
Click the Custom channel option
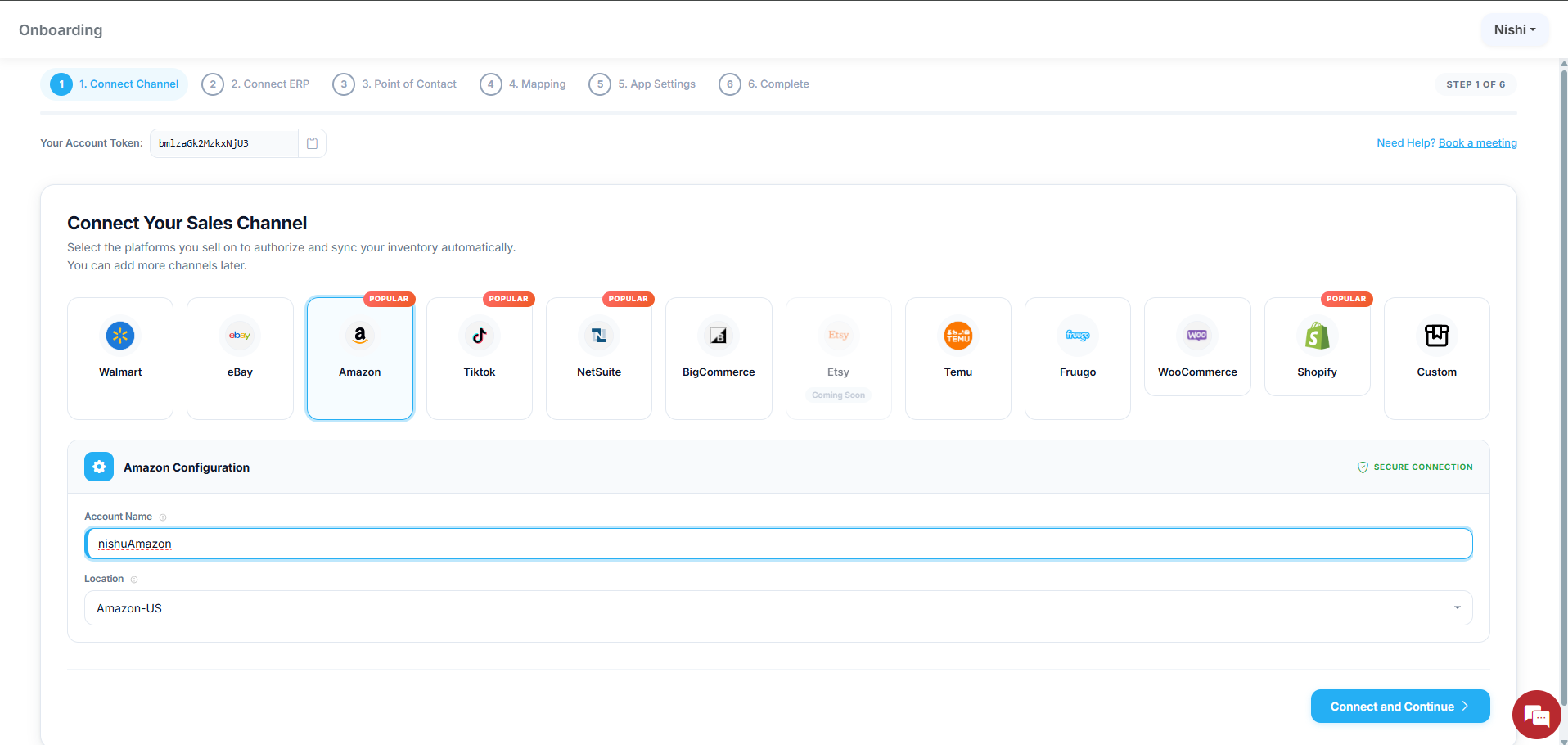point(1436,358)
